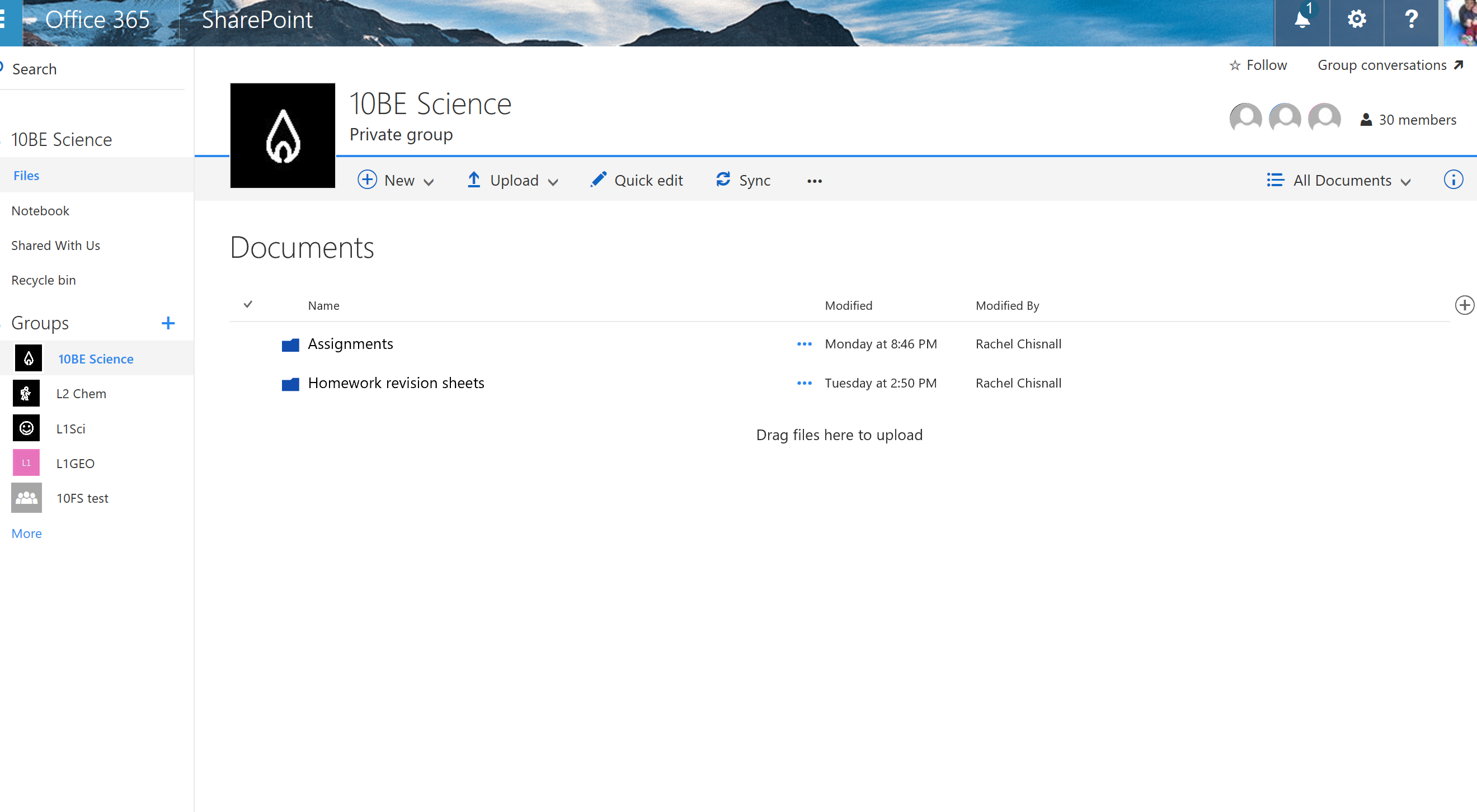Image resolution: width=1477 pixels, height=812 pixels.
Task: Toggle the select all items checkmark
Action: tap(248, 304)
